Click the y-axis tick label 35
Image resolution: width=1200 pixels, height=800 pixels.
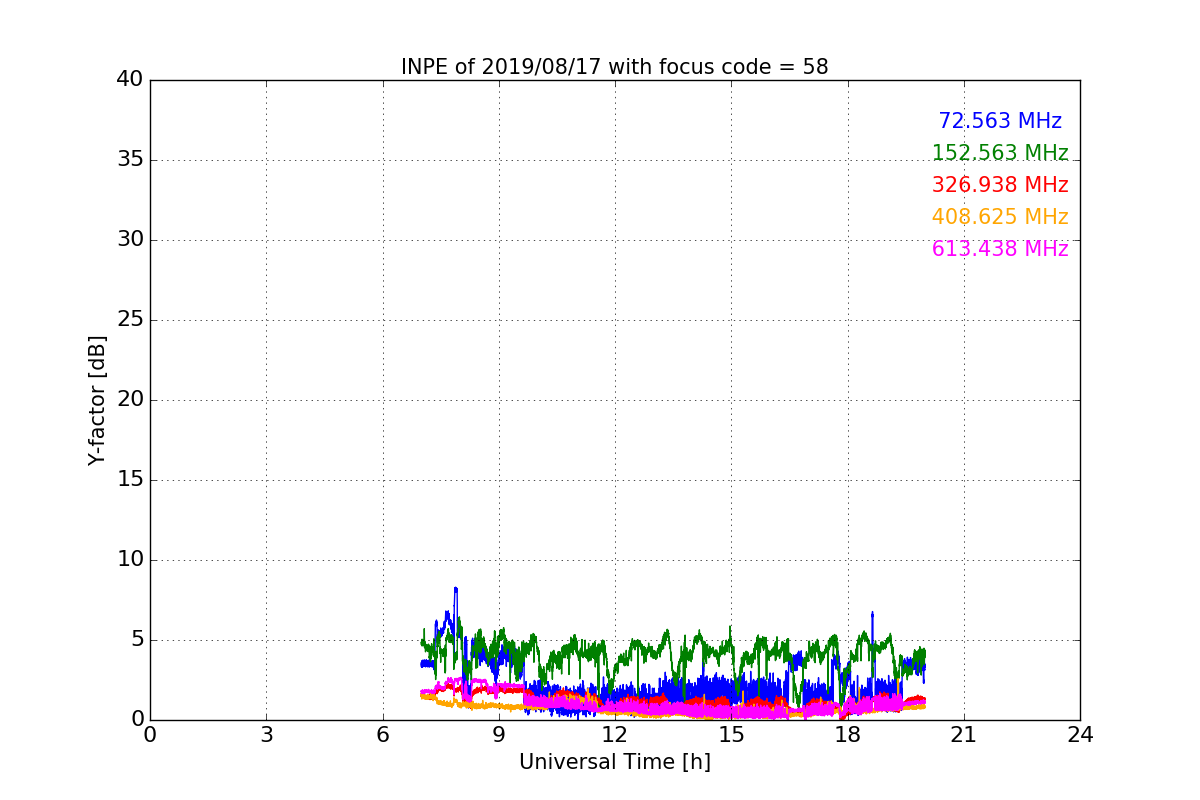coord(130,160)
